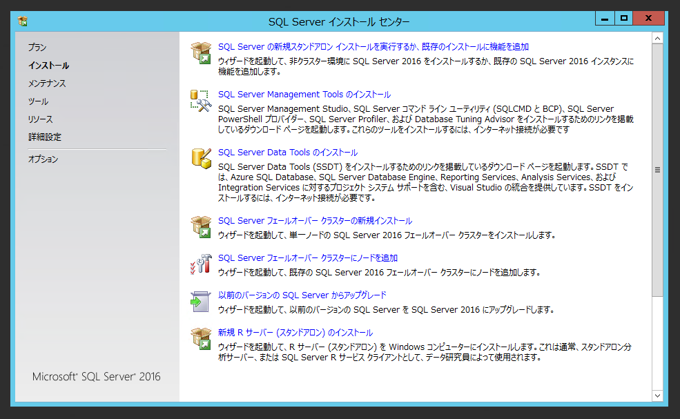Viewport: 680px width, 419px height.
Task: Click the vertical scrollbar thumb
Action: point(657,170)
